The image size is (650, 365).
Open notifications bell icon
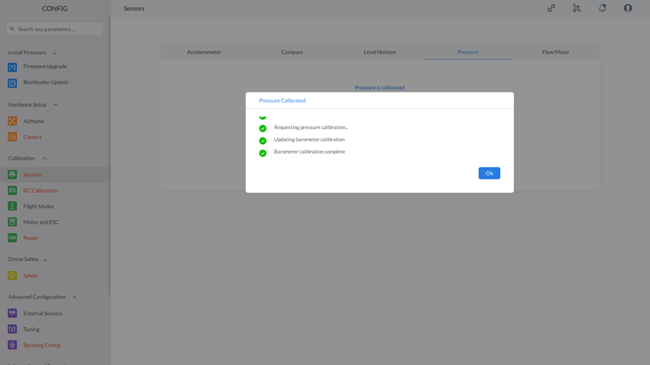pyautogui.click(x=602, y=8)
